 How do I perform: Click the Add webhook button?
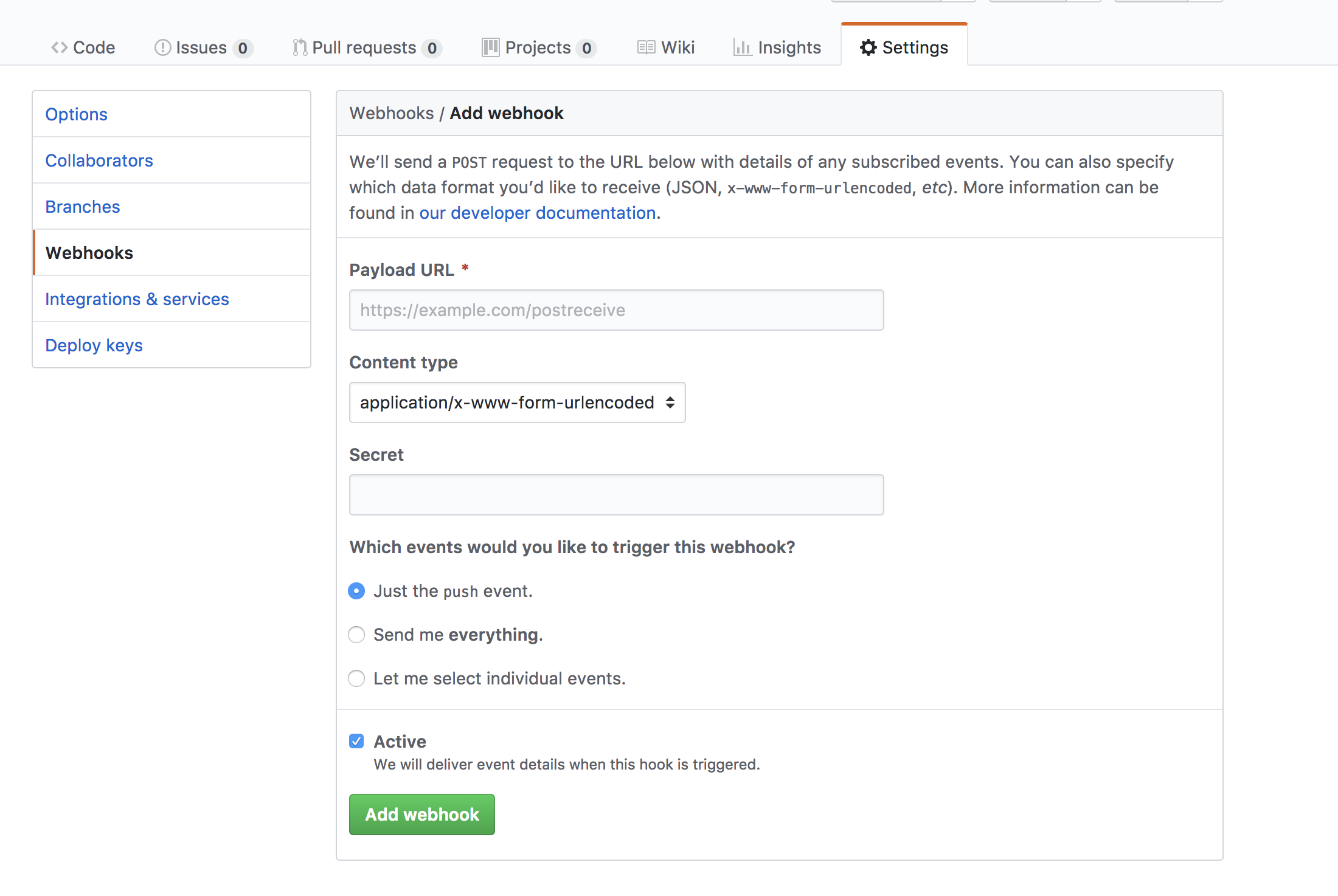pos(421,815)
